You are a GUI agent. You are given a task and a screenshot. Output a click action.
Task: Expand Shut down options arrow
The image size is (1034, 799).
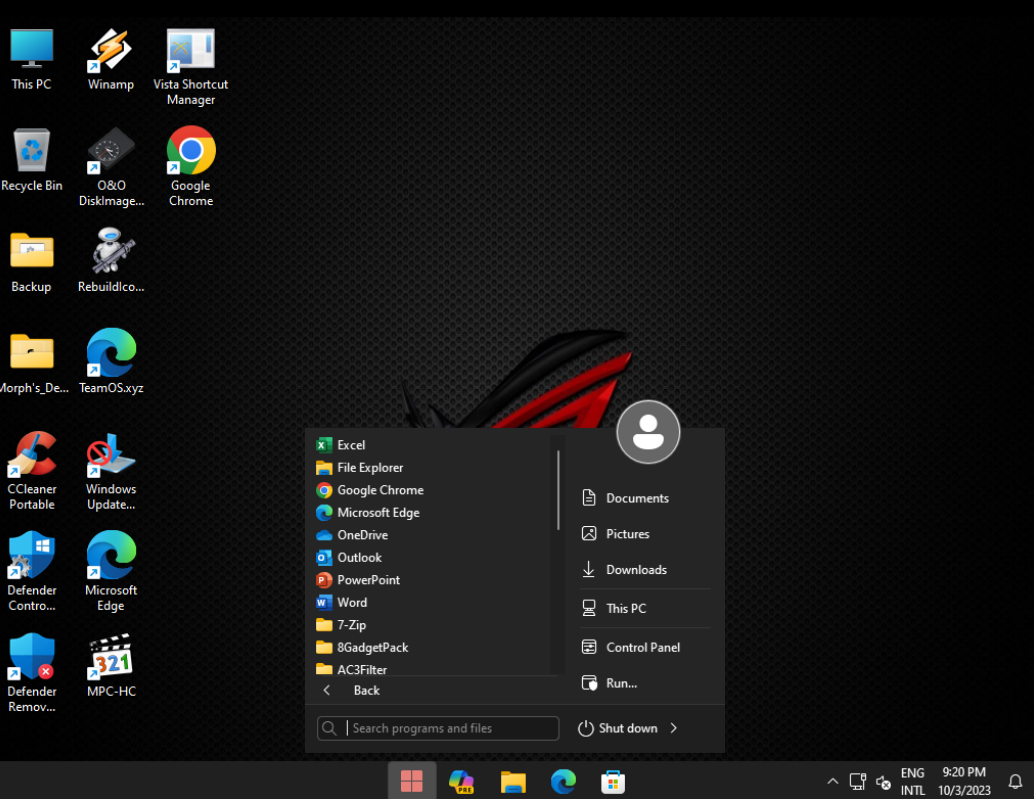[673, 728]
